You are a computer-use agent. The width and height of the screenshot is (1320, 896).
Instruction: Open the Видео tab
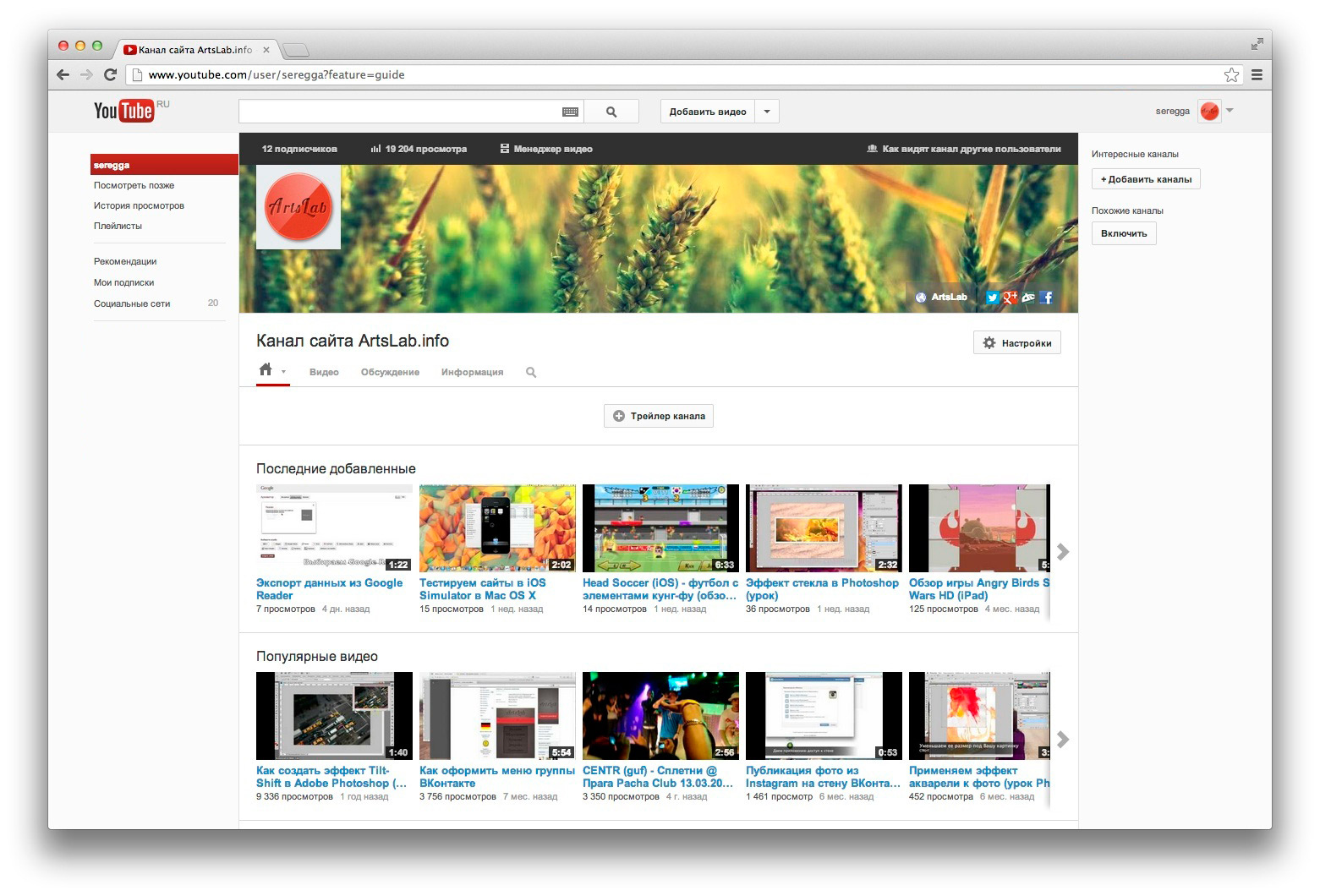point(324,372)
